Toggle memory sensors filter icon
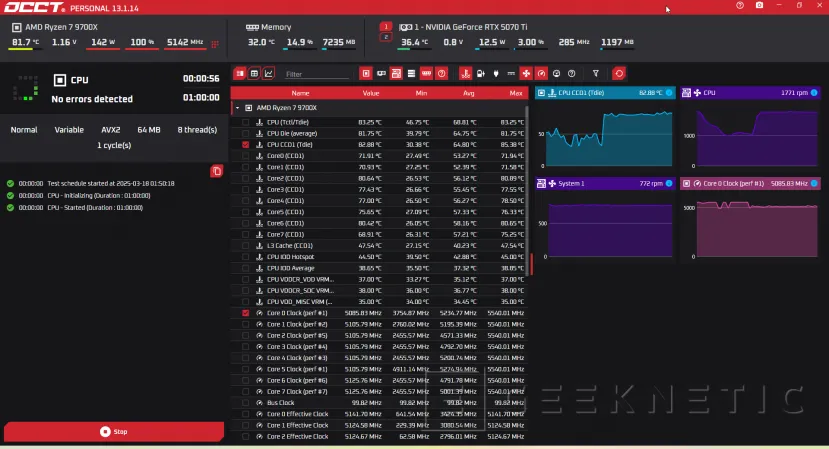Image resolution: width=829 pixels, height=449 pixels. coord(426,74)
